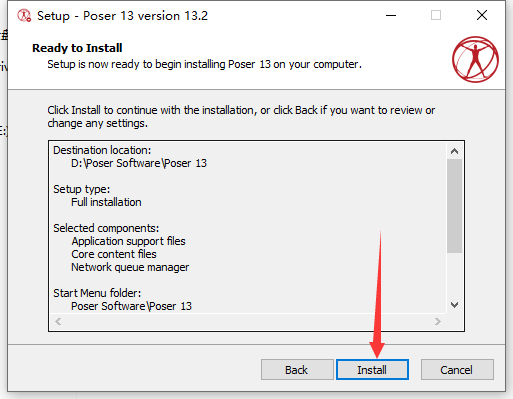
Task: Select the 'Network queue manager' line
Action: [x=130, y=267]
